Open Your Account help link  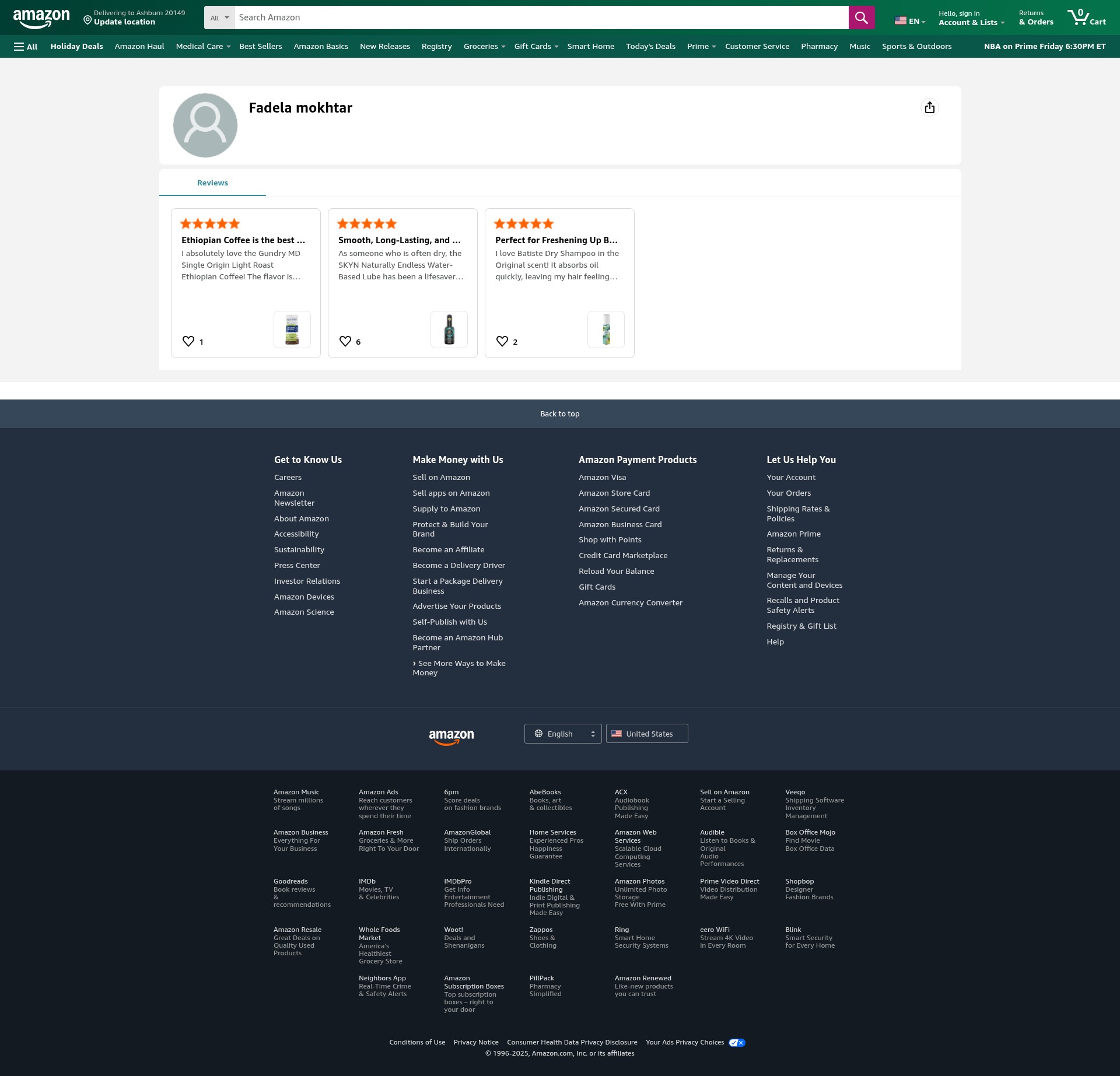[791, 478]
